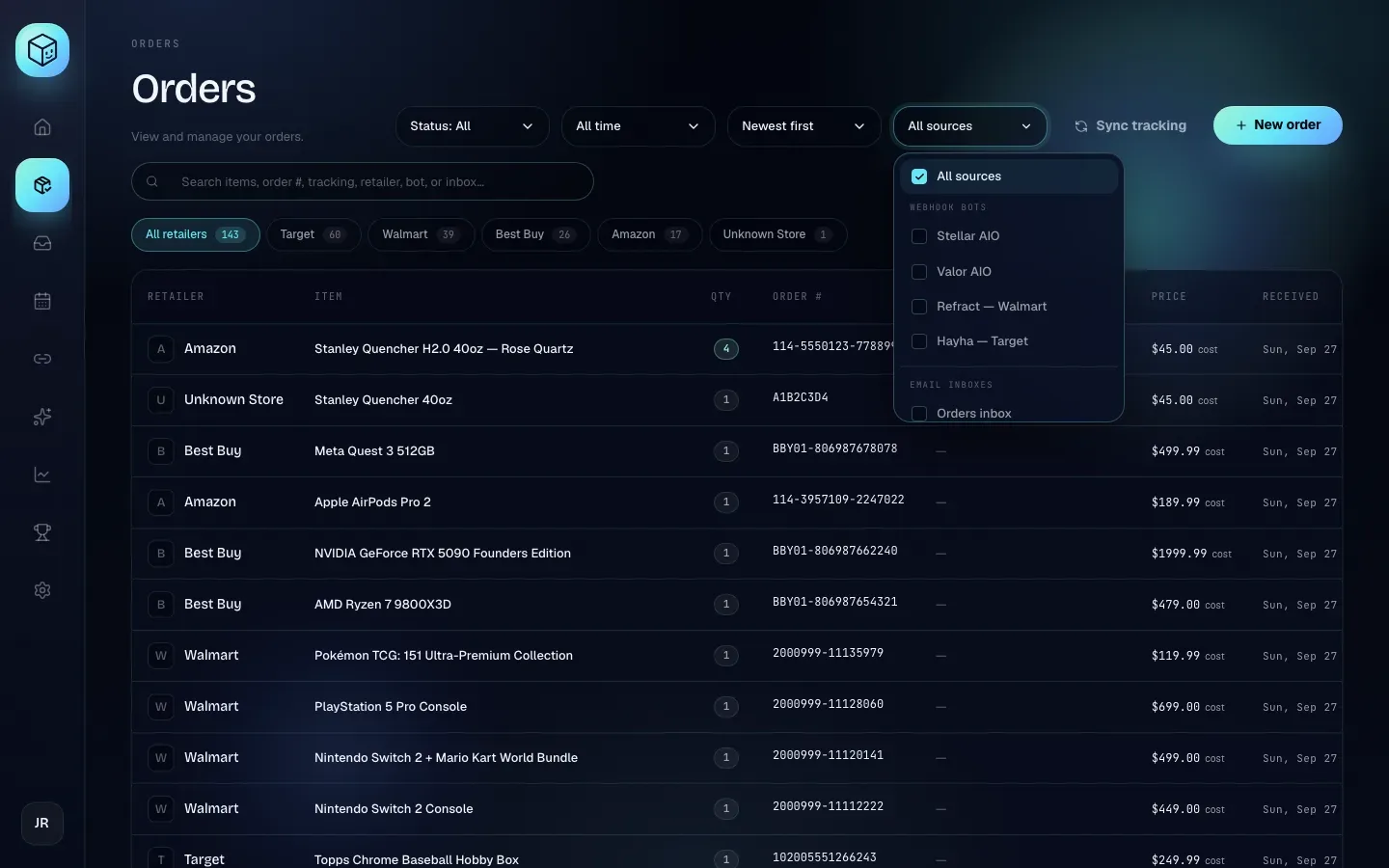Click the search magnifier icon
This screenshot has height=868, width=1389.
(152, 181)
